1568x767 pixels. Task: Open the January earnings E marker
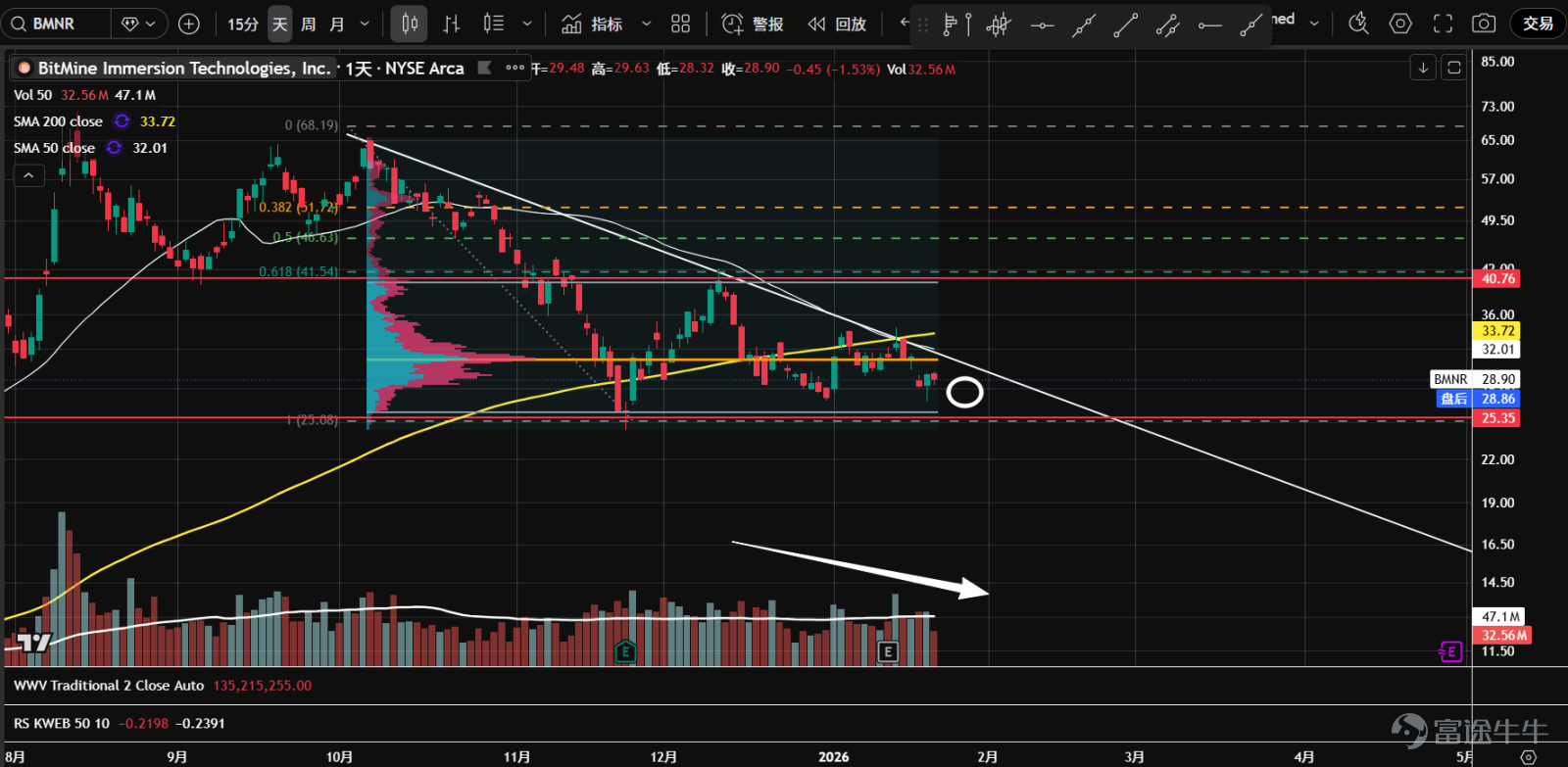[x=888, y=651]
